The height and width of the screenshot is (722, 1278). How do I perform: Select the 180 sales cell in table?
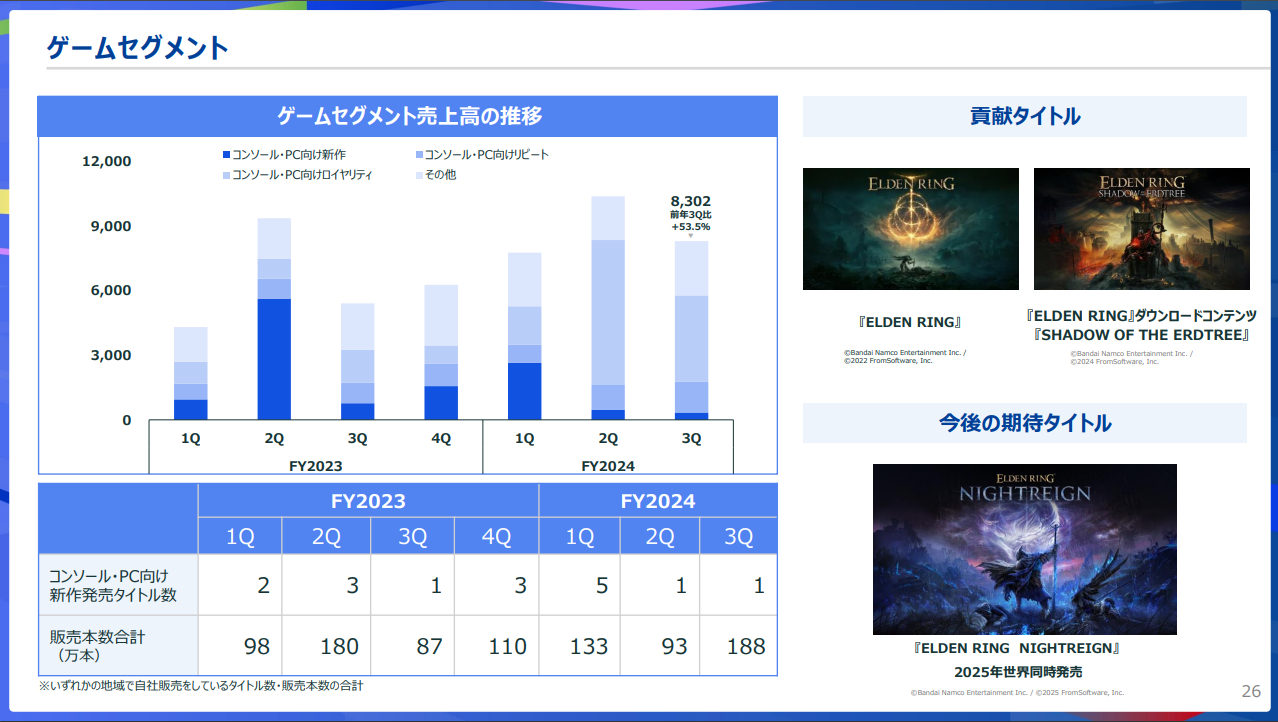point(326,646)
